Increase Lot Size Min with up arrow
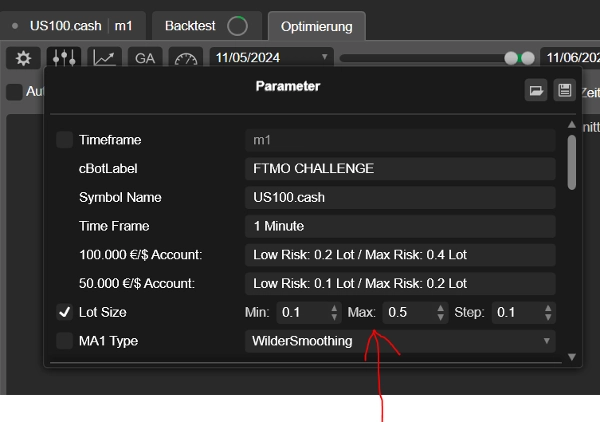Image resolution: width=600 pixels, height=422 pixels. (x=334, y=307)
